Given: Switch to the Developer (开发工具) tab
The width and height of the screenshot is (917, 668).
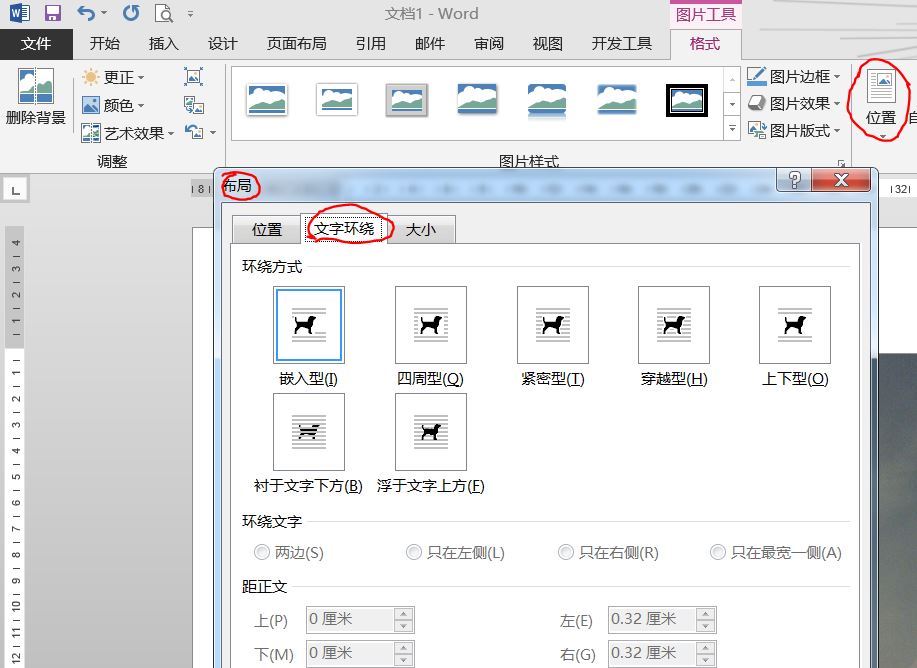Looking at the screenshot, I should point(621,44).
